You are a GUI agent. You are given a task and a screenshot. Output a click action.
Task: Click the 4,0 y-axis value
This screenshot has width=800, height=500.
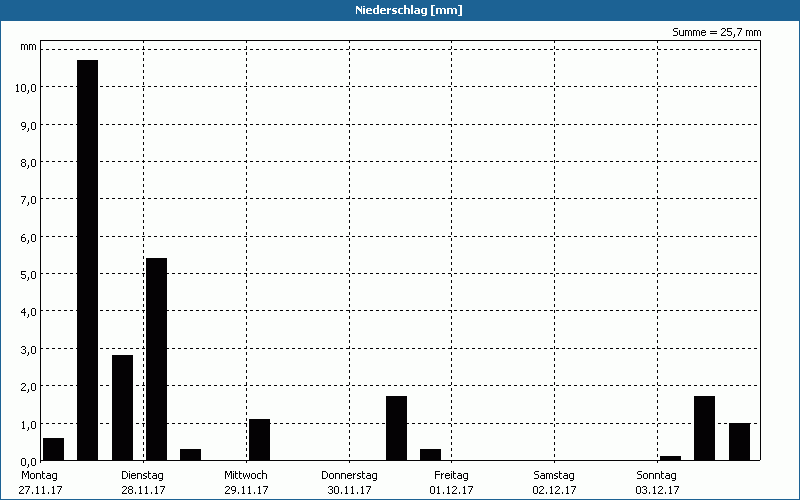(28, 312)
